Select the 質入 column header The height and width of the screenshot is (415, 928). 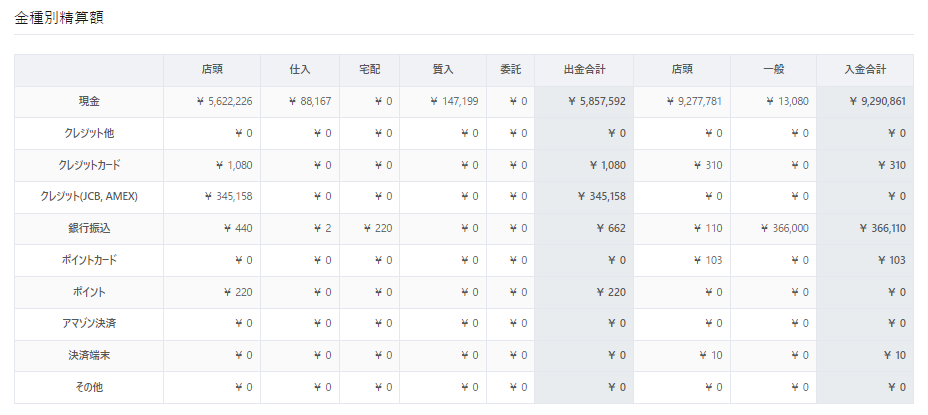pyautogui.click(x=443, y=70)
